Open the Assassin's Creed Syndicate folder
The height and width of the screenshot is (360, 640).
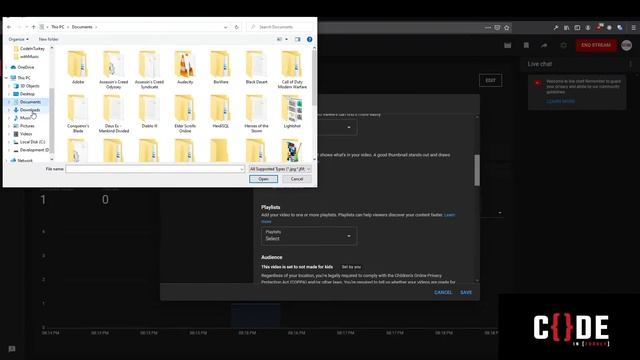(x=149, y=69)
